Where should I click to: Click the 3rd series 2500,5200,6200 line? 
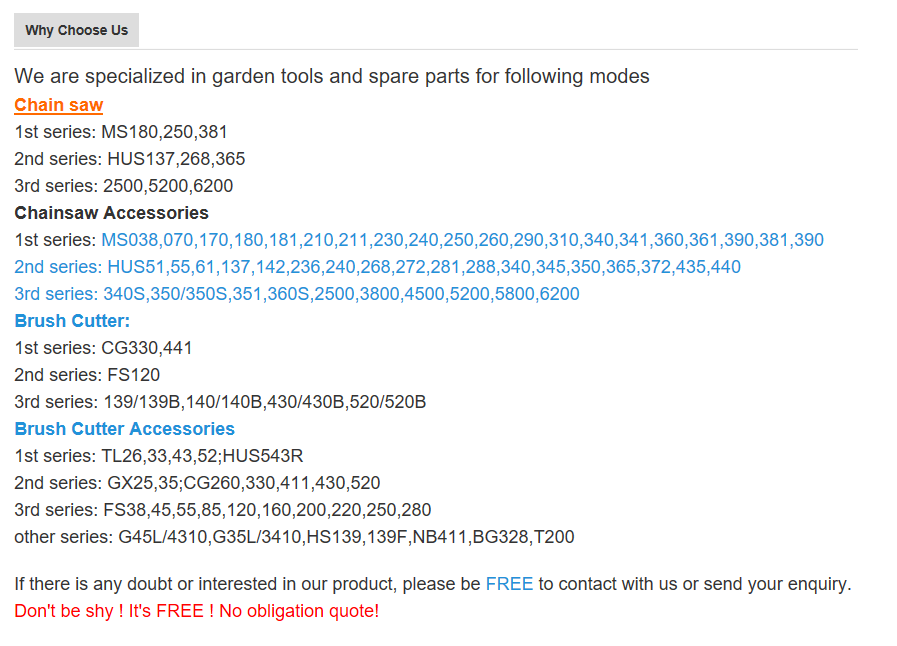click(124, 186)
